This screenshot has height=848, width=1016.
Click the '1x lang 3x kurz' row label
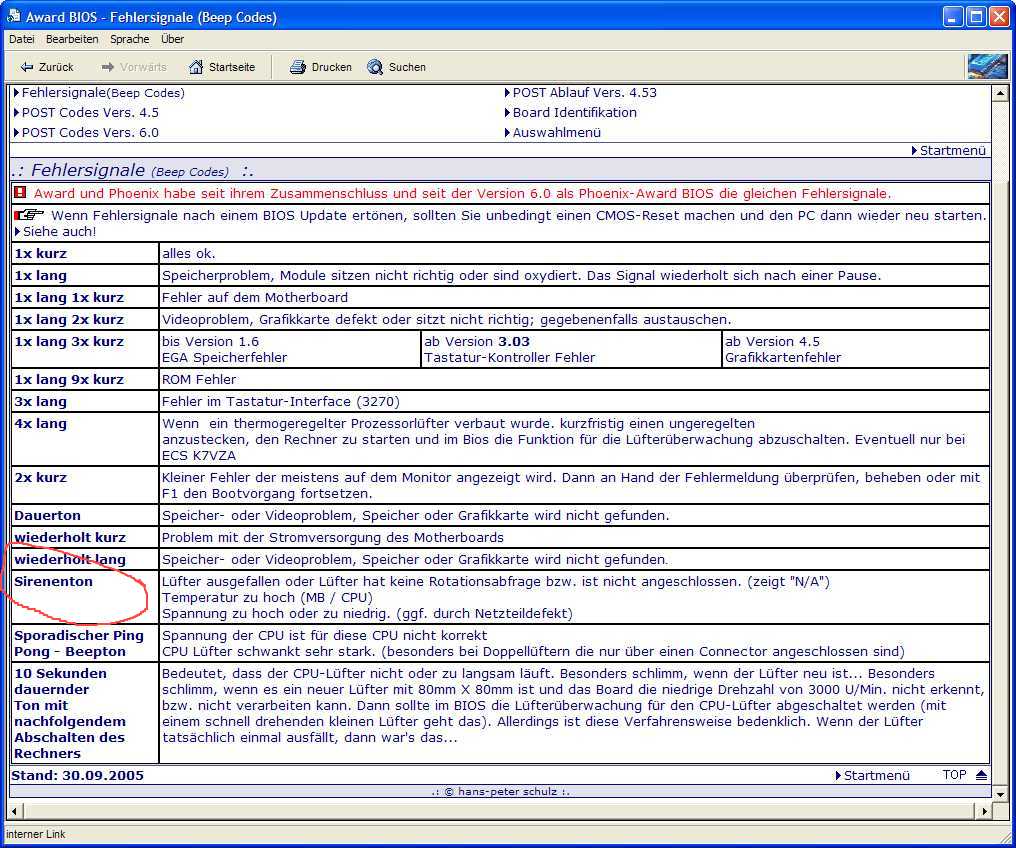pos(69,341)
